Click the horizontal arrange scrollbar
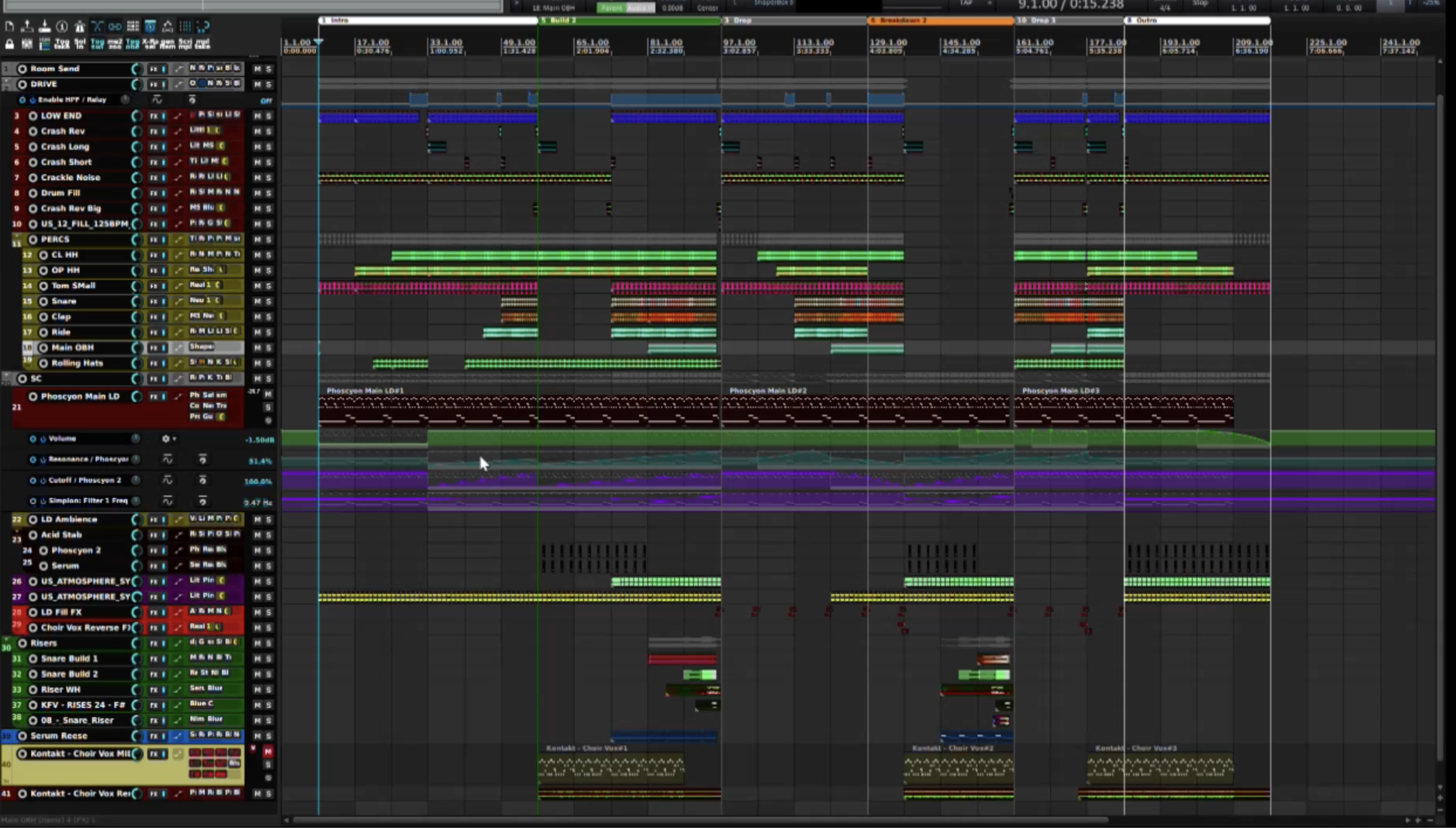Image resolution: width=1456 pixels, height=828 pixels. point(700,820)
